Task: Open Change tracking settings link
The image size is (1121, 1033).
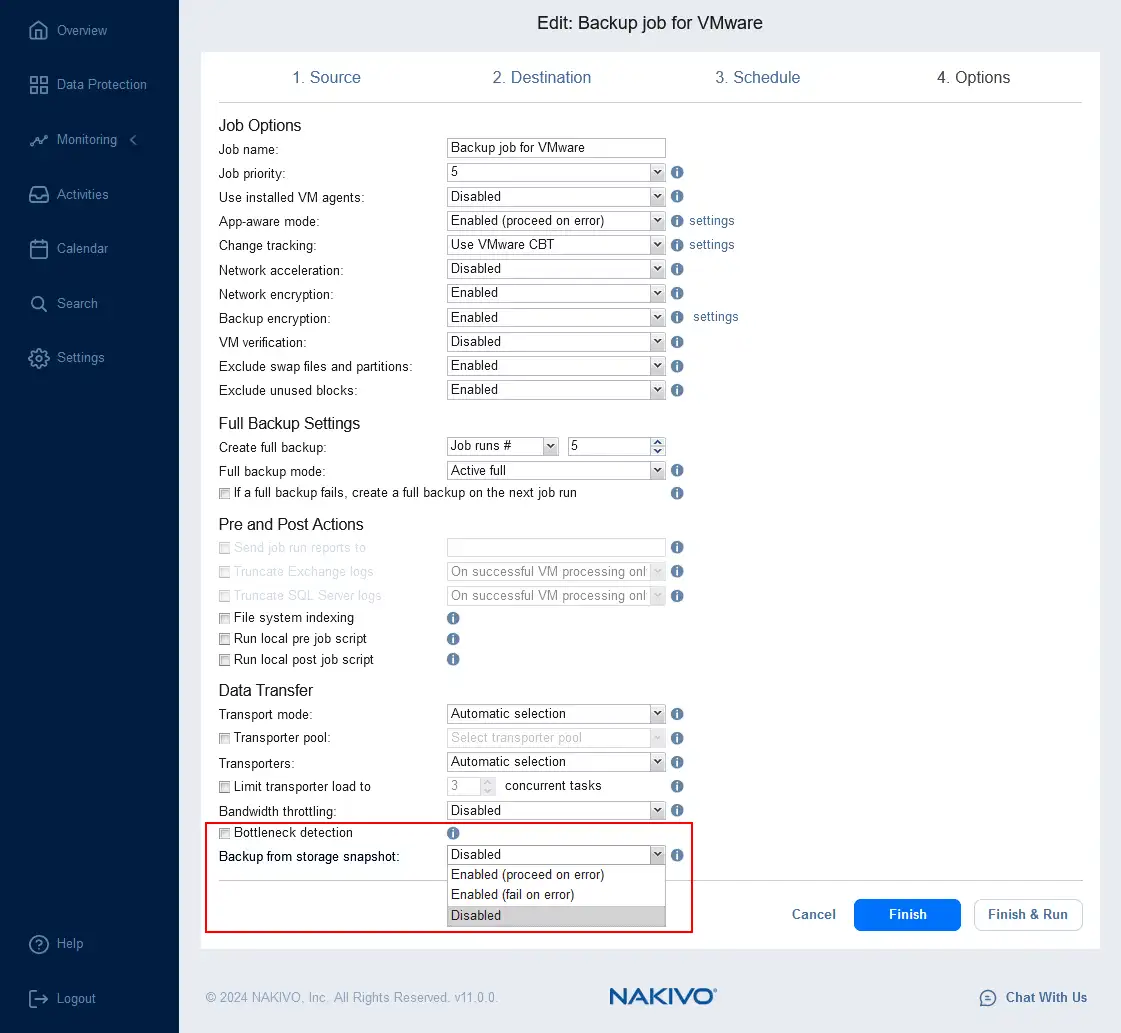Action: (711, 245)
